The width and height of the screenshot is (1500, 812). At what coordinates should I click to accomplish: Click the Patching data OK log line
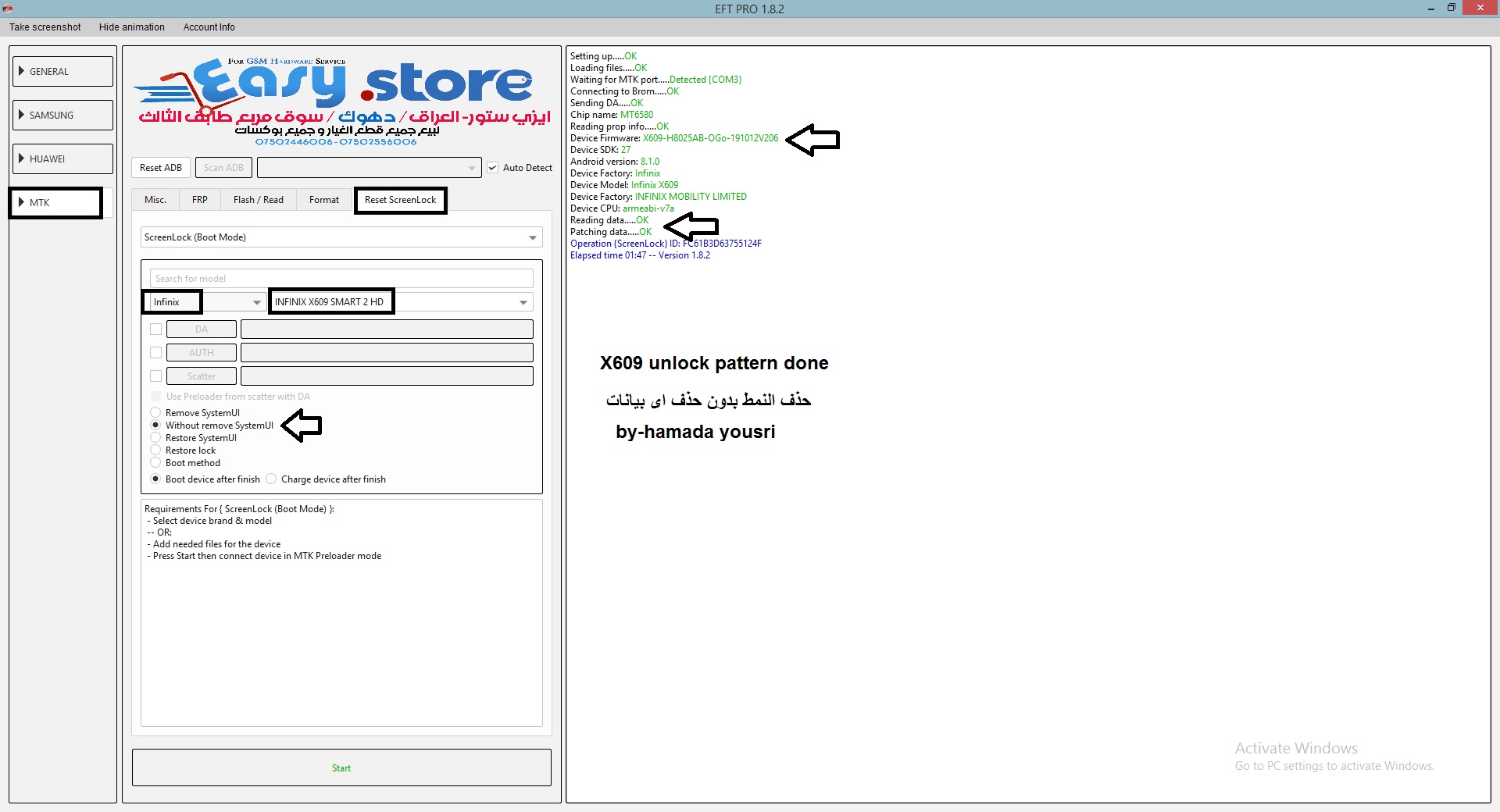click(611, 232)
